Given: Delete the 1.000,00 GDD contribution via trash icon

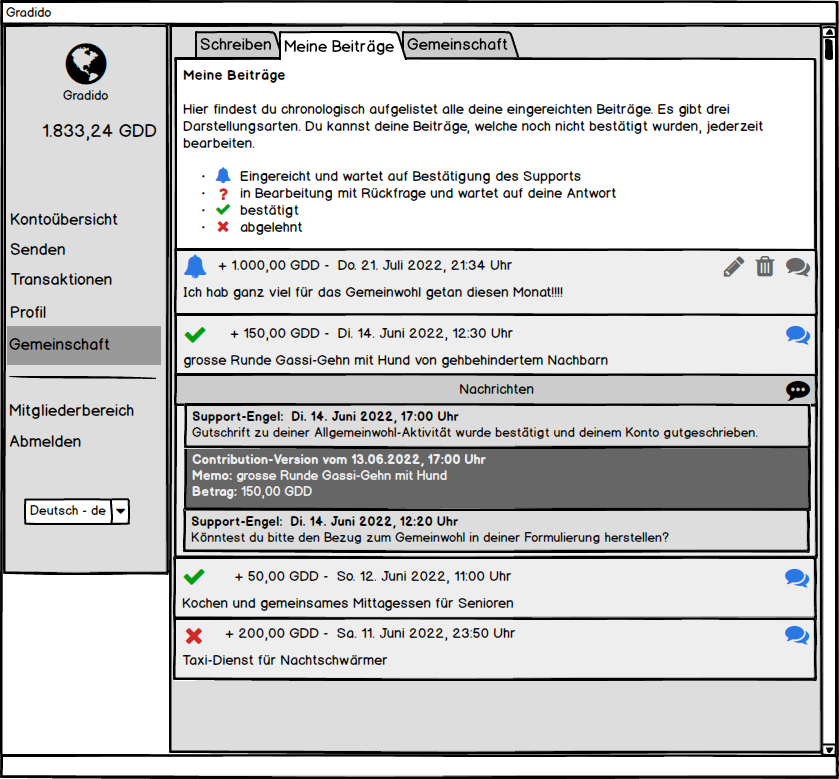Looking at the screenshot, I should (765, 267).
